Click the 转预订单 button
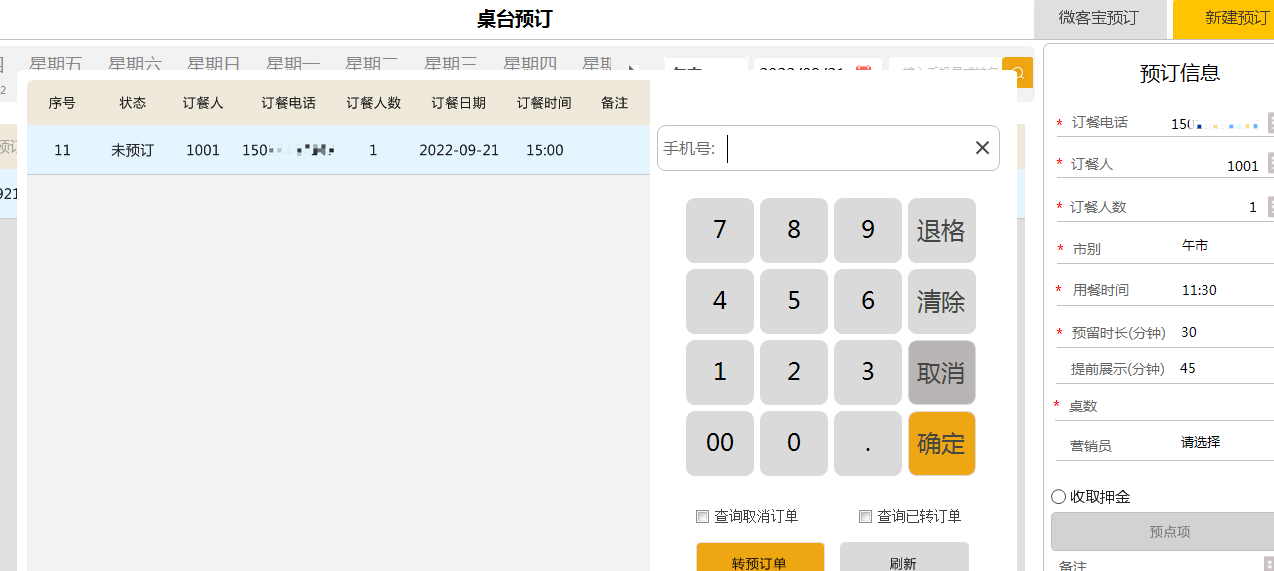The image size is (1274, 571). click(760, 560)
